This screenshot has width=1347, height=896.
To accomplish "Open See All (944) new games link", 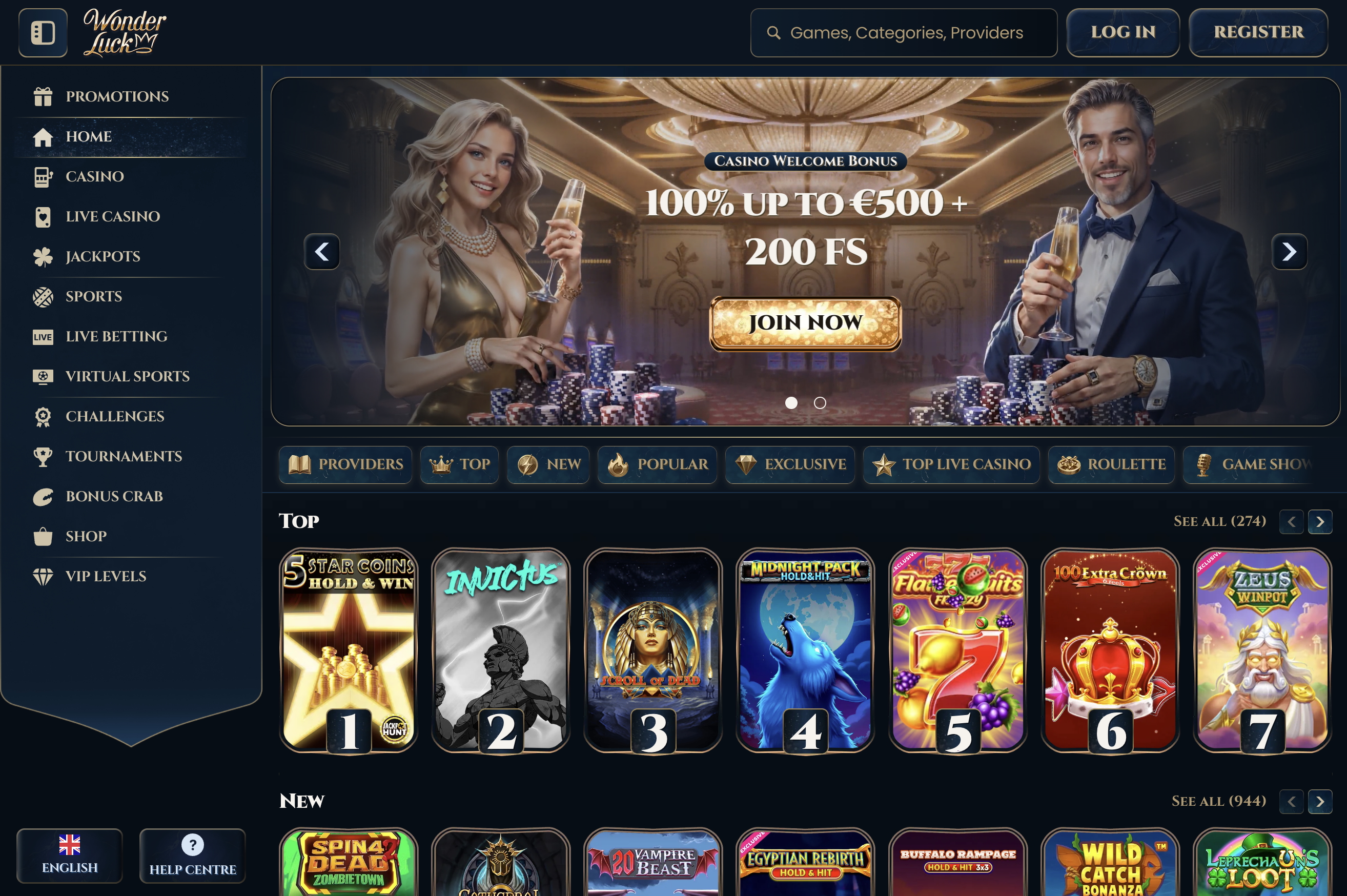I will (x=1219, y=801).
